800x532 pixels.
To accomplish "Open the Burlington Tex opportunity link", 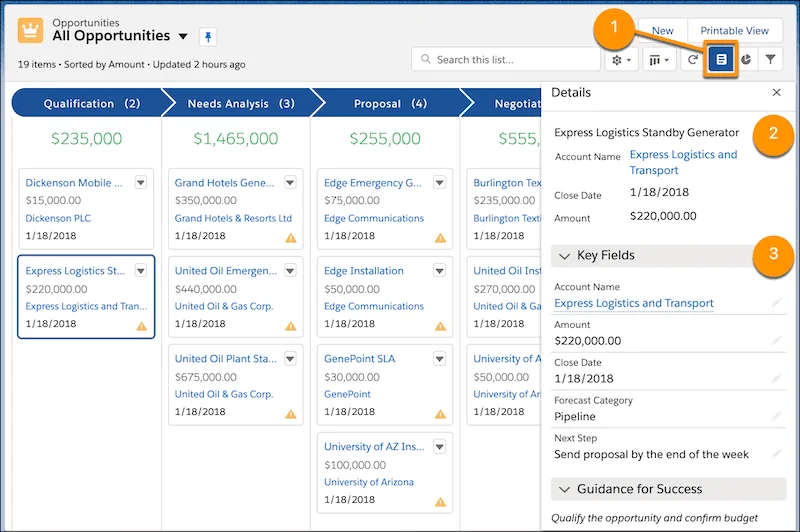I will (507, 183).
